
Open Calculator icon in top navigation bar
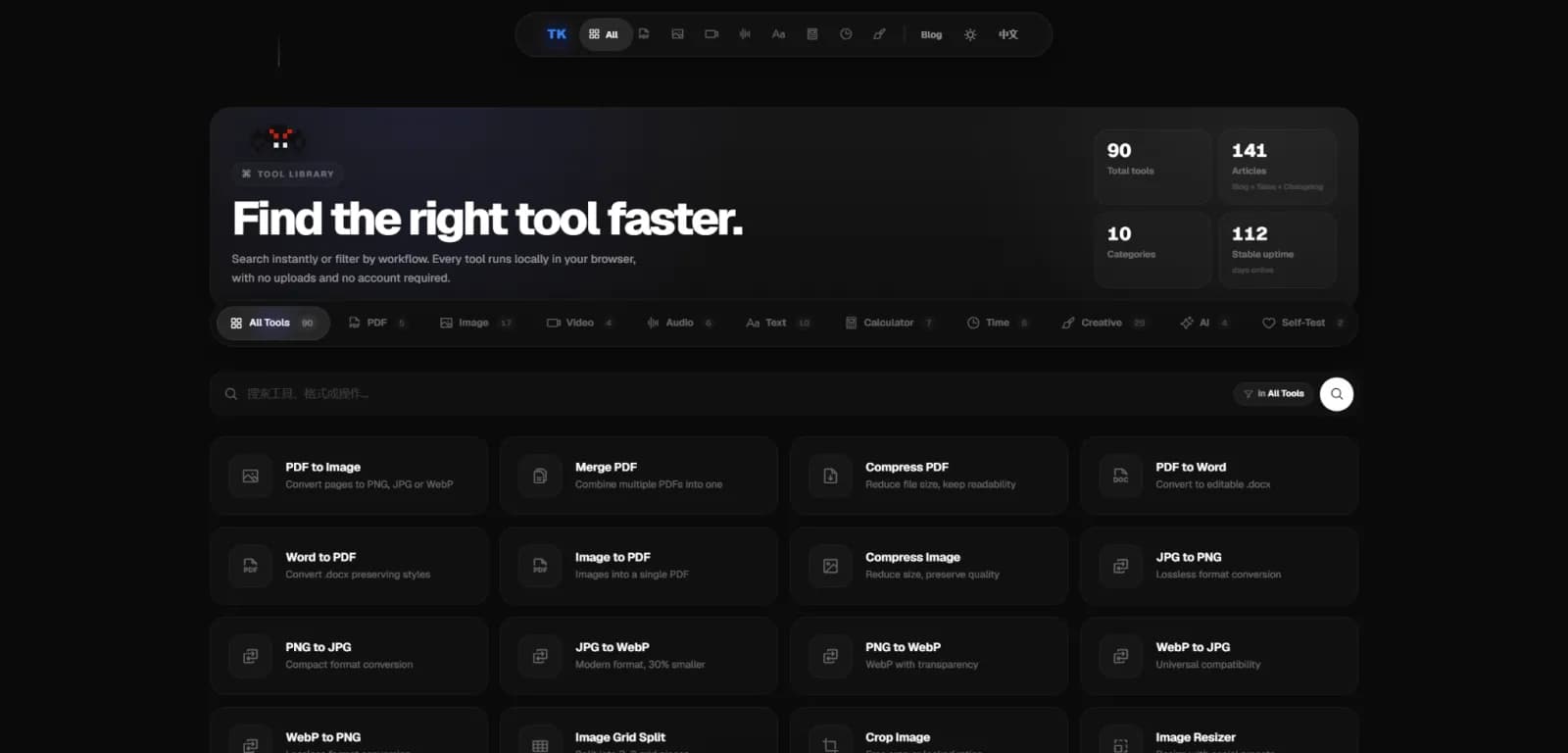point(812,34)
